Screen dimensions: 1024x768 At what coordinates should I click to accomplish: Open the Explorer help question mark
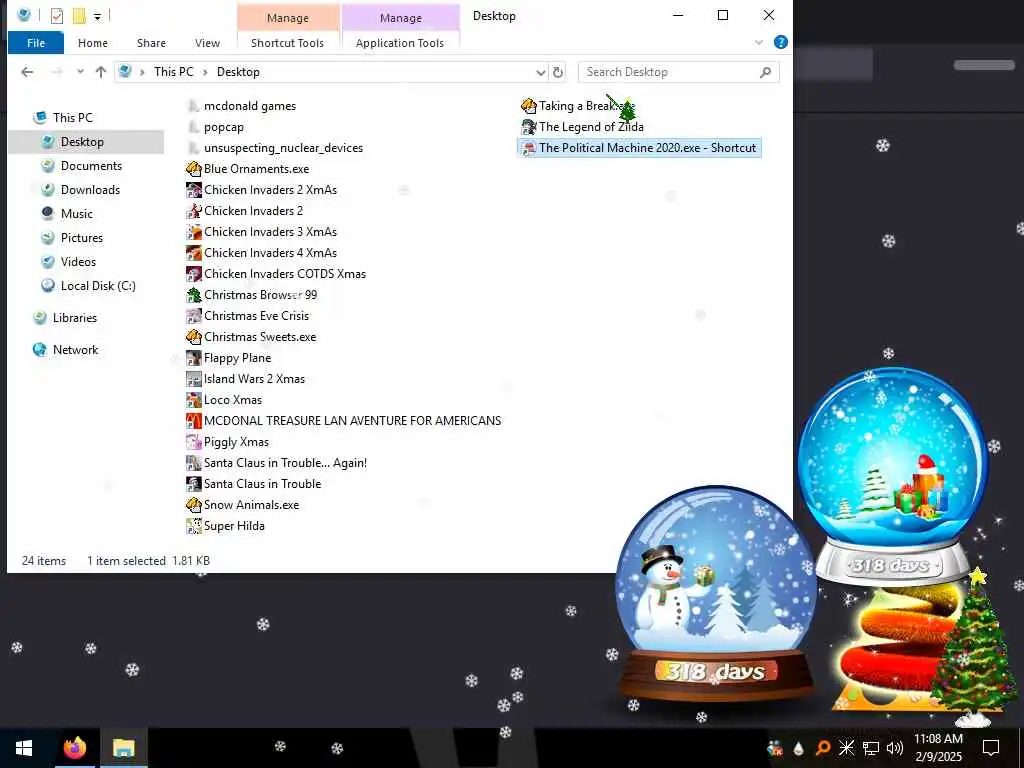[x=780, y=42]
